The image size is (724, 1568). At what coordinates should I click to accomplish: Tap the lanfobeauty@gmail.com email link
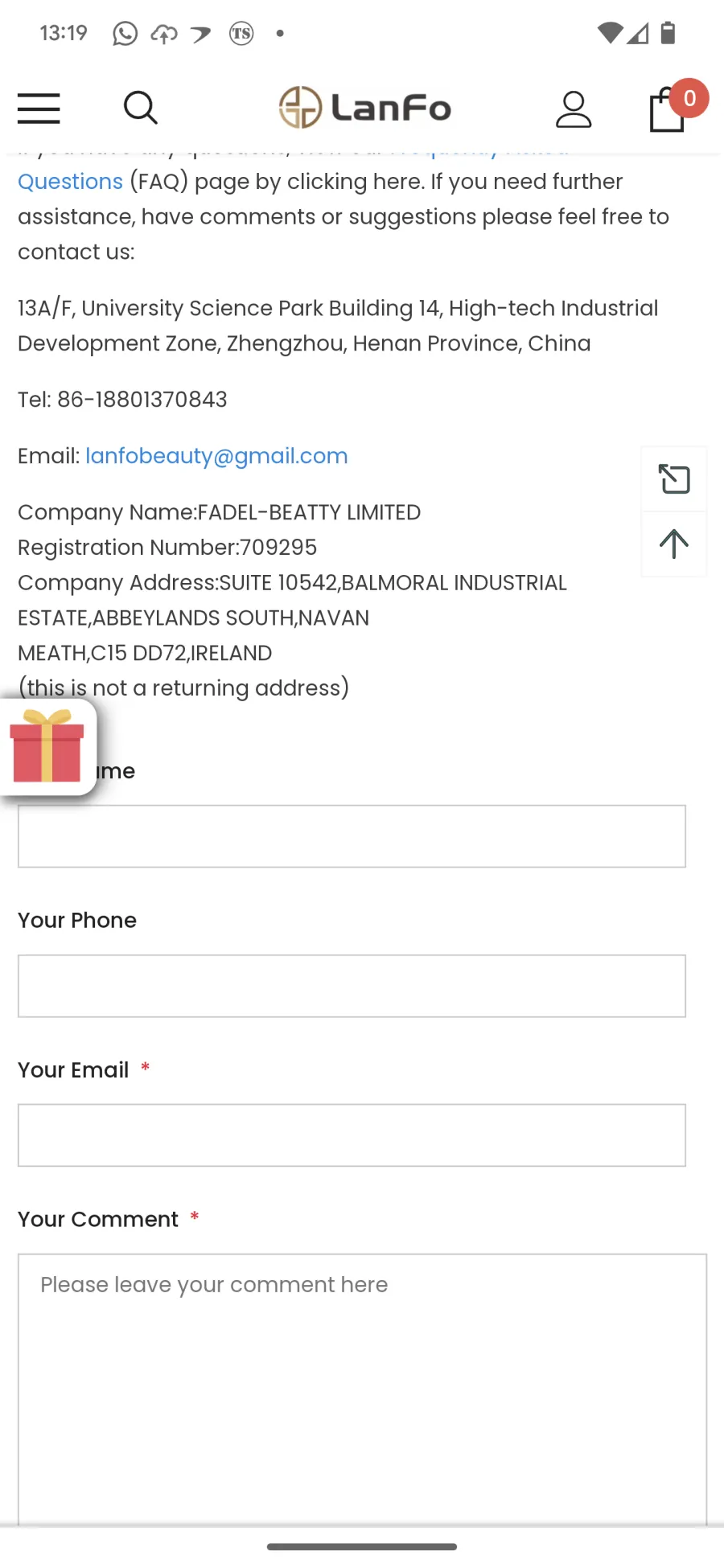216,456
